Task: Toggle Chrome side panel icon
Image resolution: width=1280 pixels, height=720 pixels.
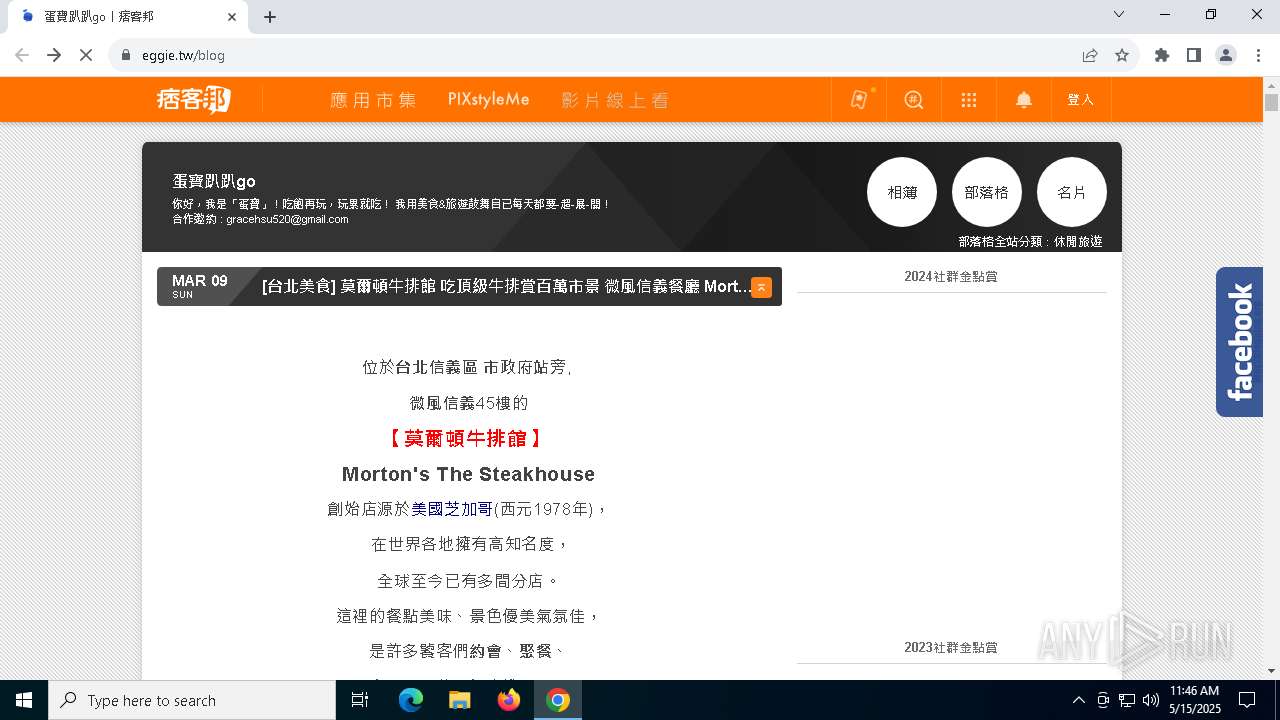Action: point(1194,55)
